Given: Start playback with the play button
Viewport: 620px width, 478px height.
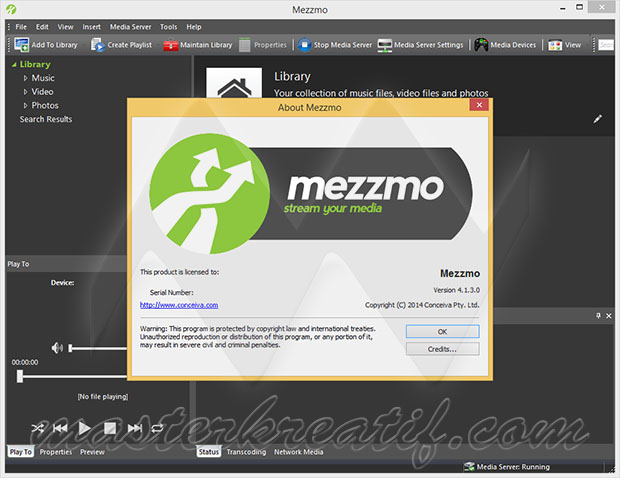Looking at the screenshot, I should point(84,428).
